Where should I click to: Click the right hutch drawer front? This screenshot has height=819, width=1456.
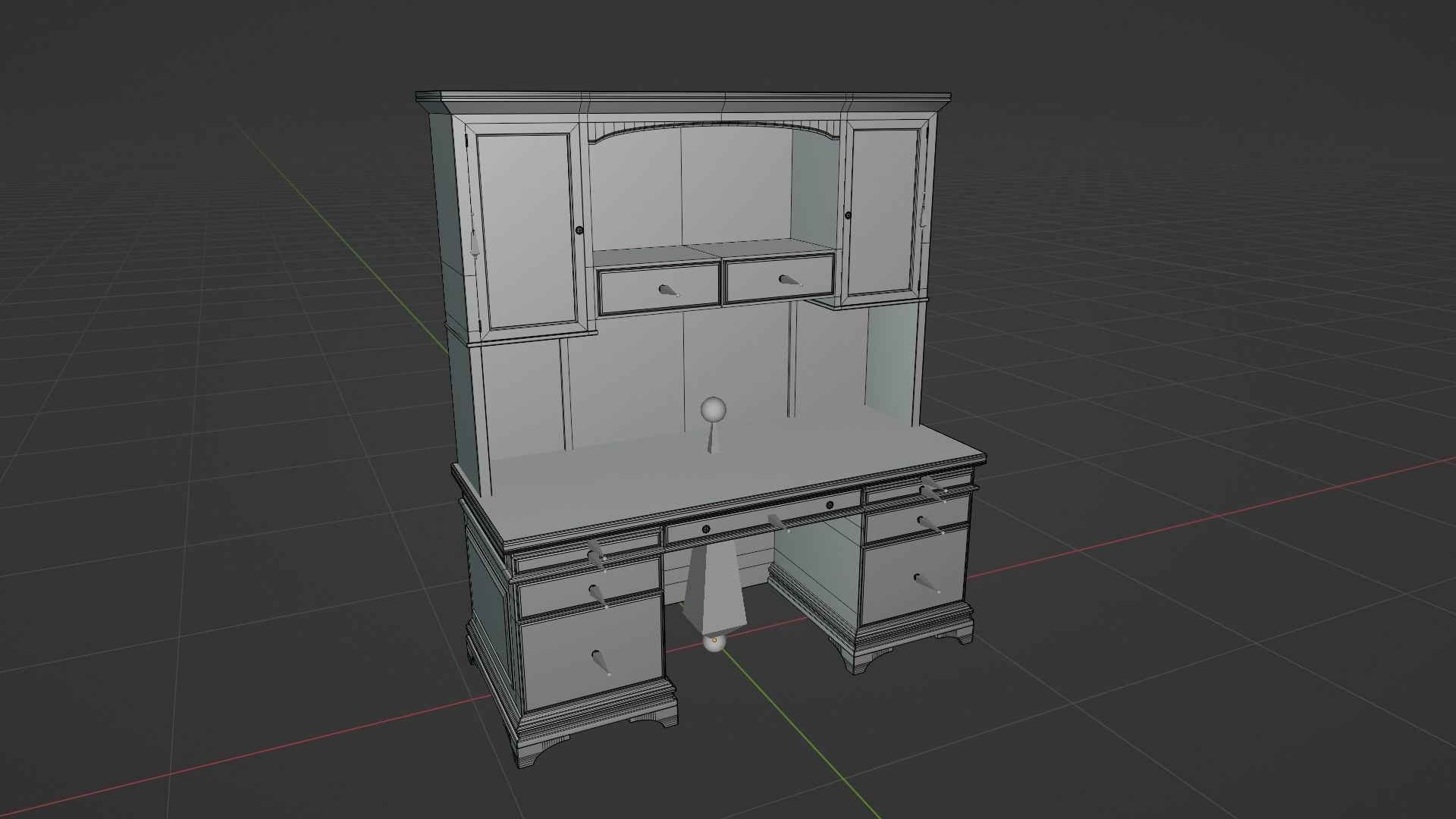780,278
